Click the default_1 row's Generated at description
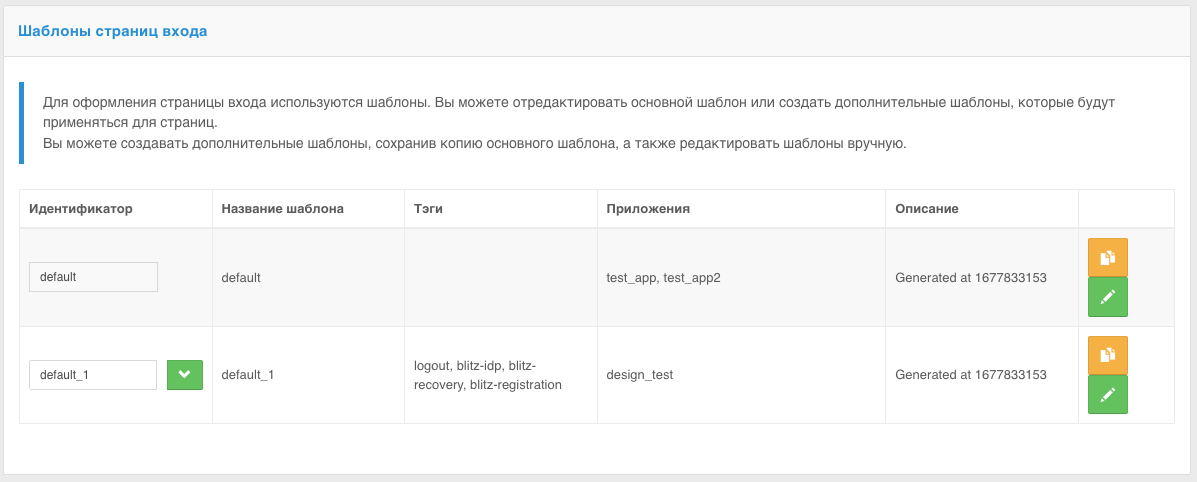This screenshot has width=1197, height=482. tap(971, 375)
